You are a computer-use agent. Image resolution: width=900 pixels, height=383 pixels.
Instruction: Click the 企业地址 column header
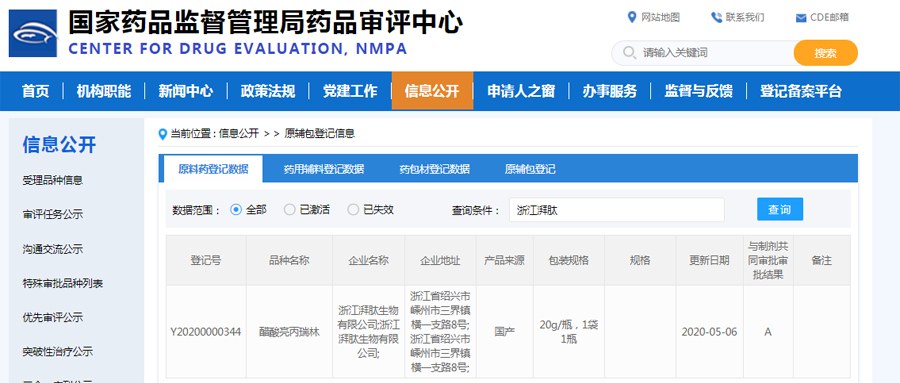click(440, 260)
